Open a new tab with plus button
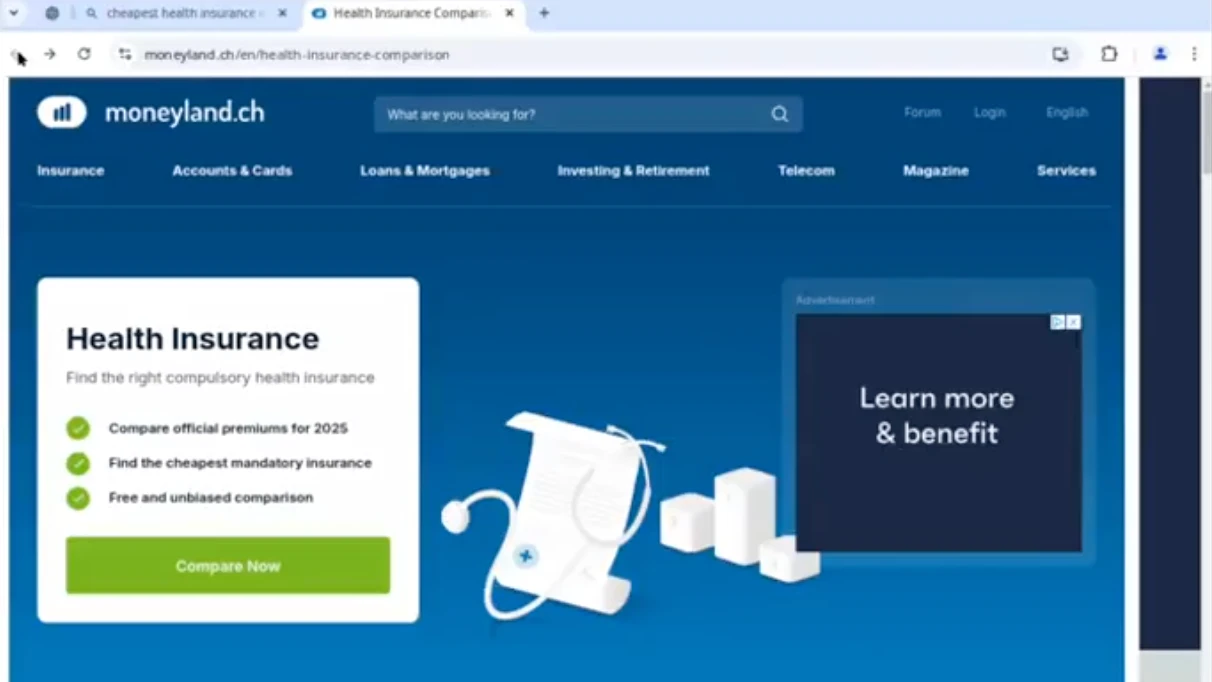This screenshot has height=682, width=1212. tap(544, 13)
